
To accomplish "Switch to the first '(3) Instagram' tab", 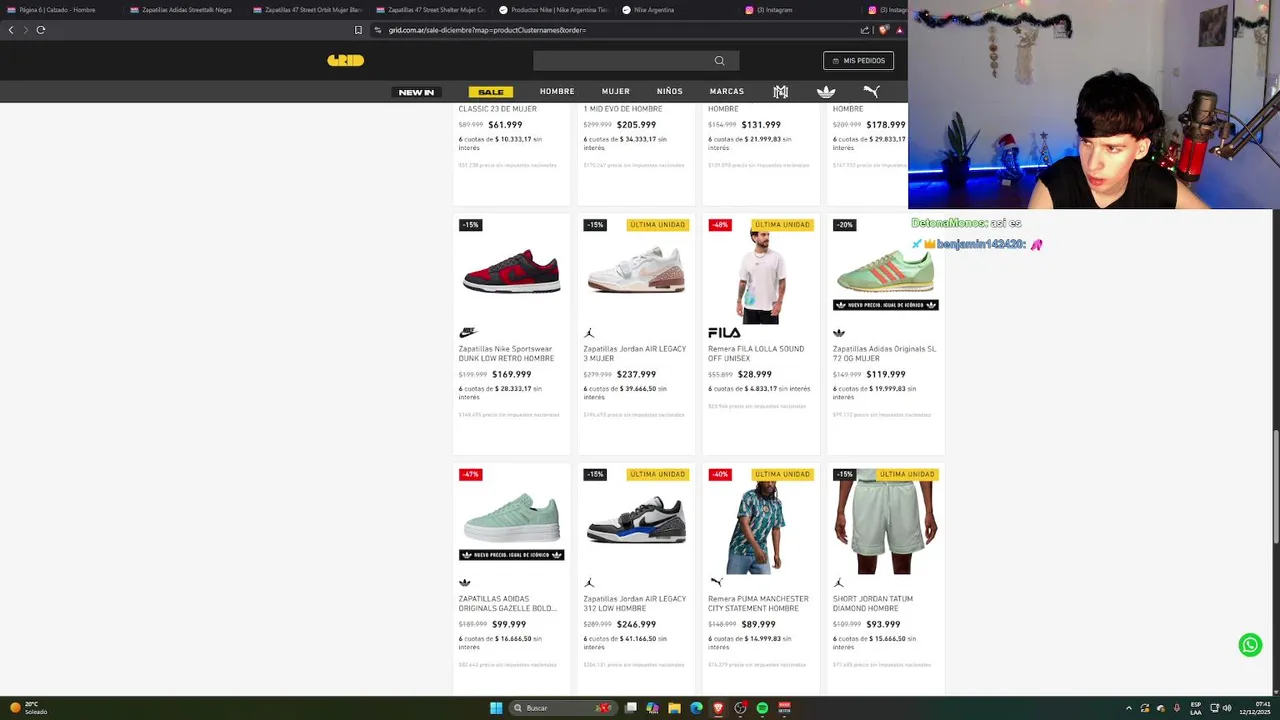I will tap(770, 10).
